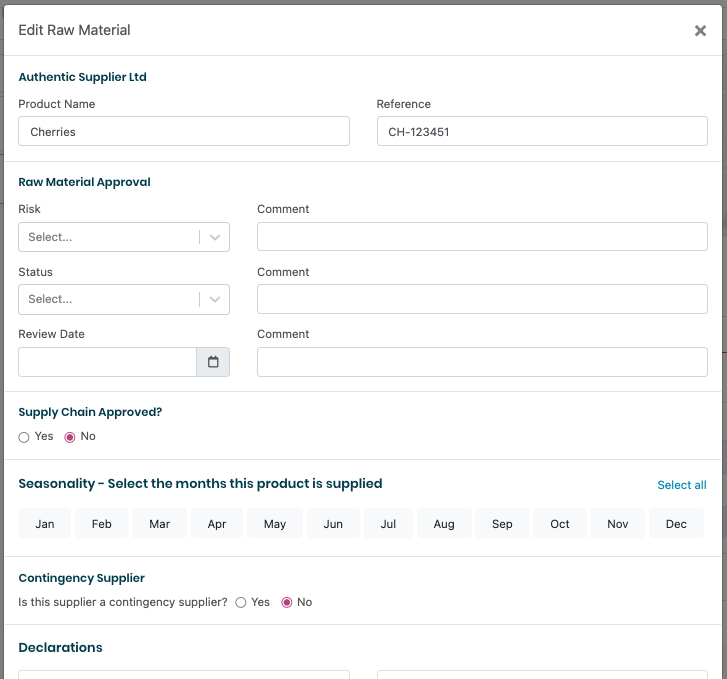Select the Jul seasonality month

(388, 524)
